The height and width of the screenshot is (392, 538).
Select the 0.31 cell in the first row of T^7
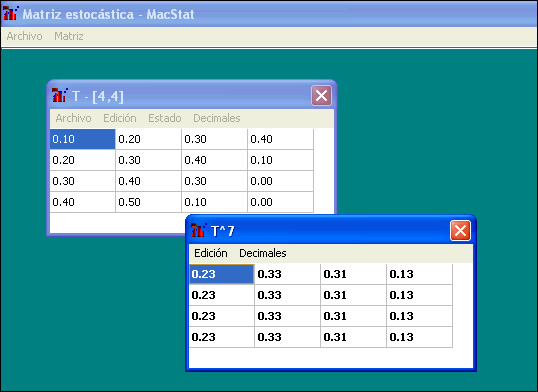point(354,274)
